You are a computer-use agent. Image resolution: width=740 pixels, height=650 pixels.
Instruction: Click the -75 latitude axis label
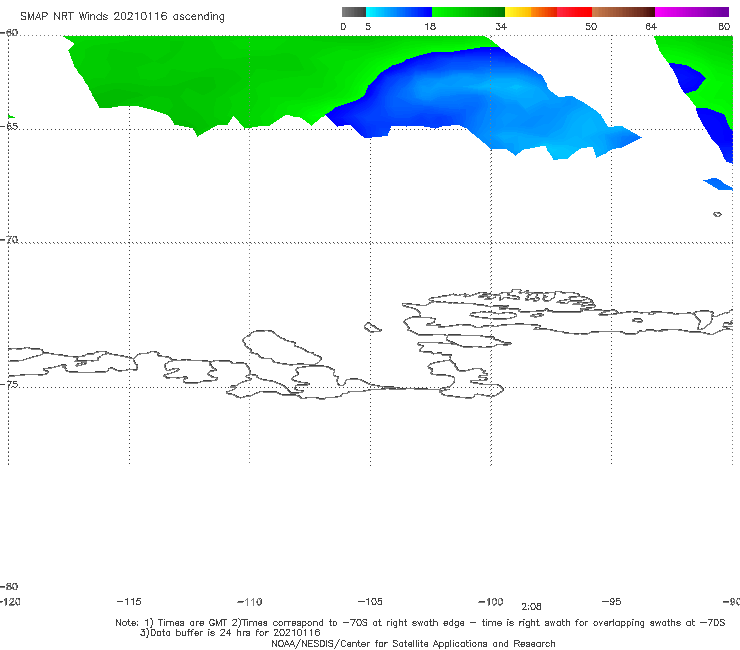click(9, 384)
